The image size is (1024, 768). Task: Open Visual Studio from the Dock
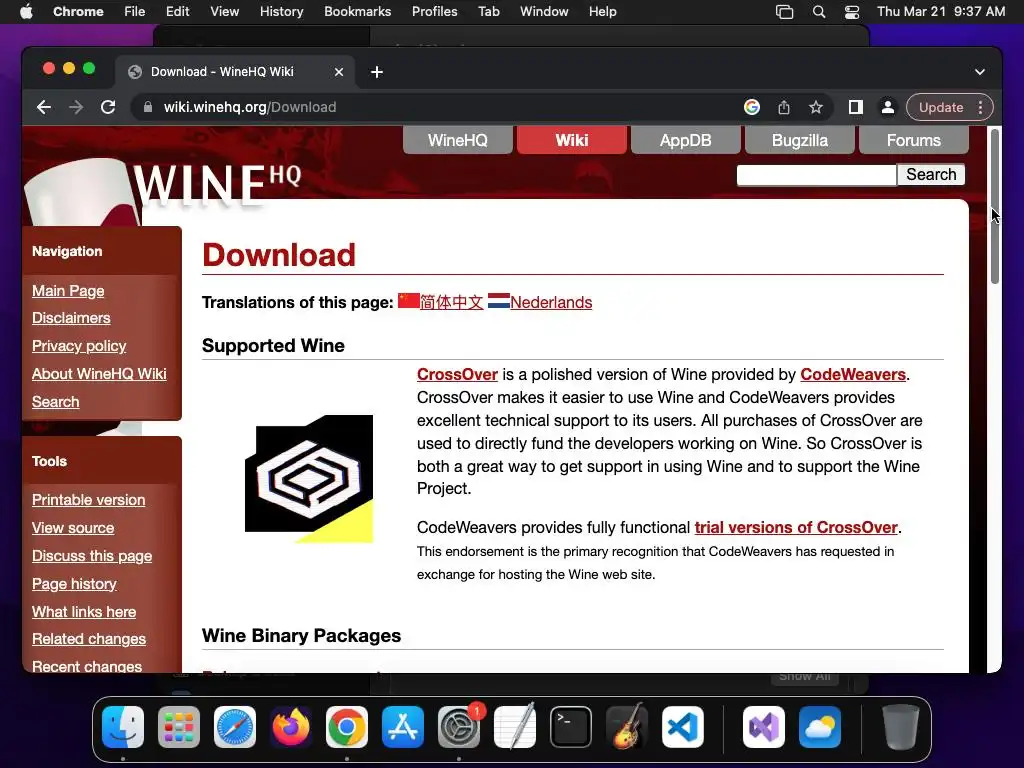(x=763, y=727)
